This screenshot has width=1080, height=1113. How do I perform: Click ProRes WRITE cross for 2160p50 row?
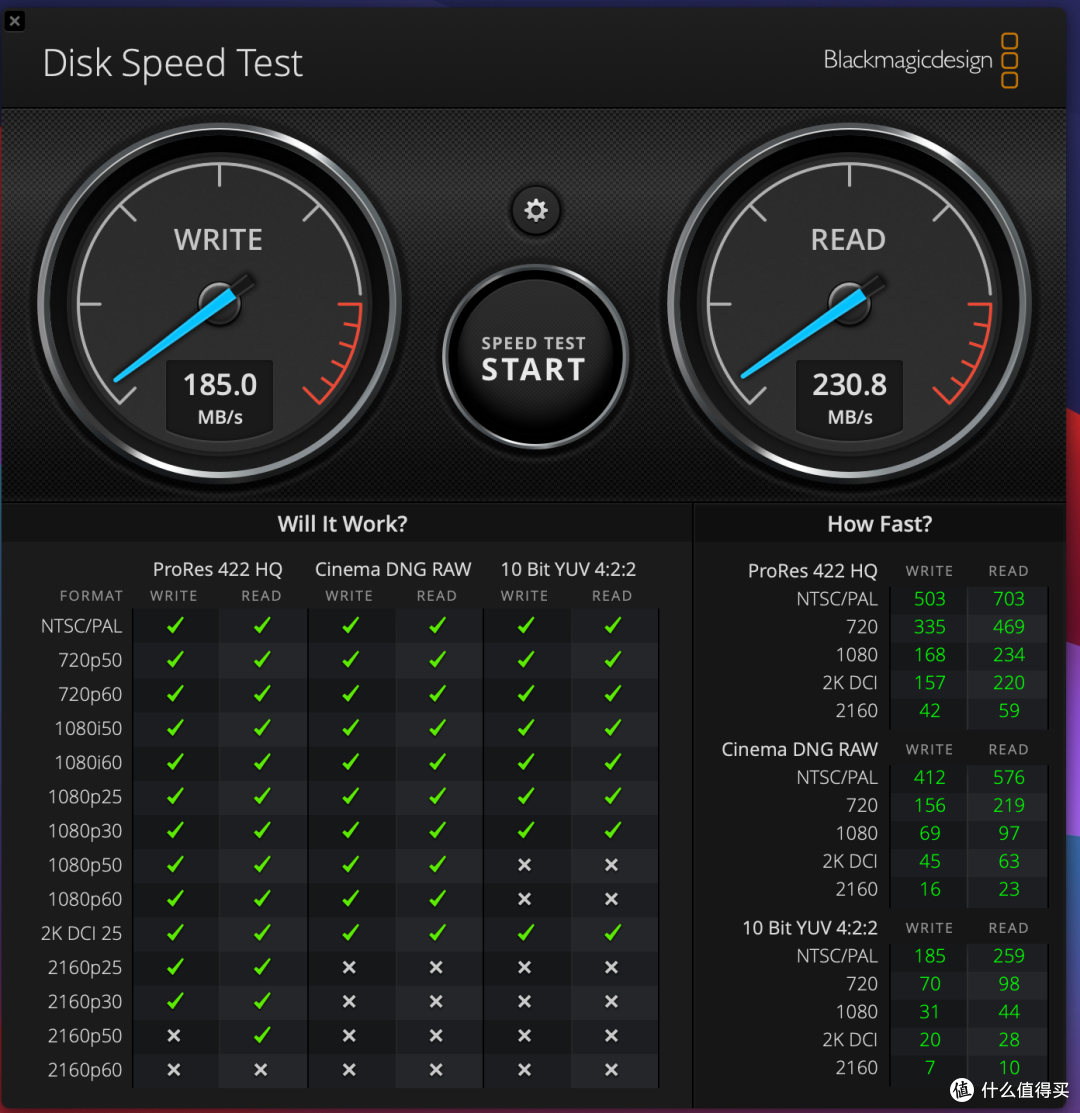coord(174,1036)
